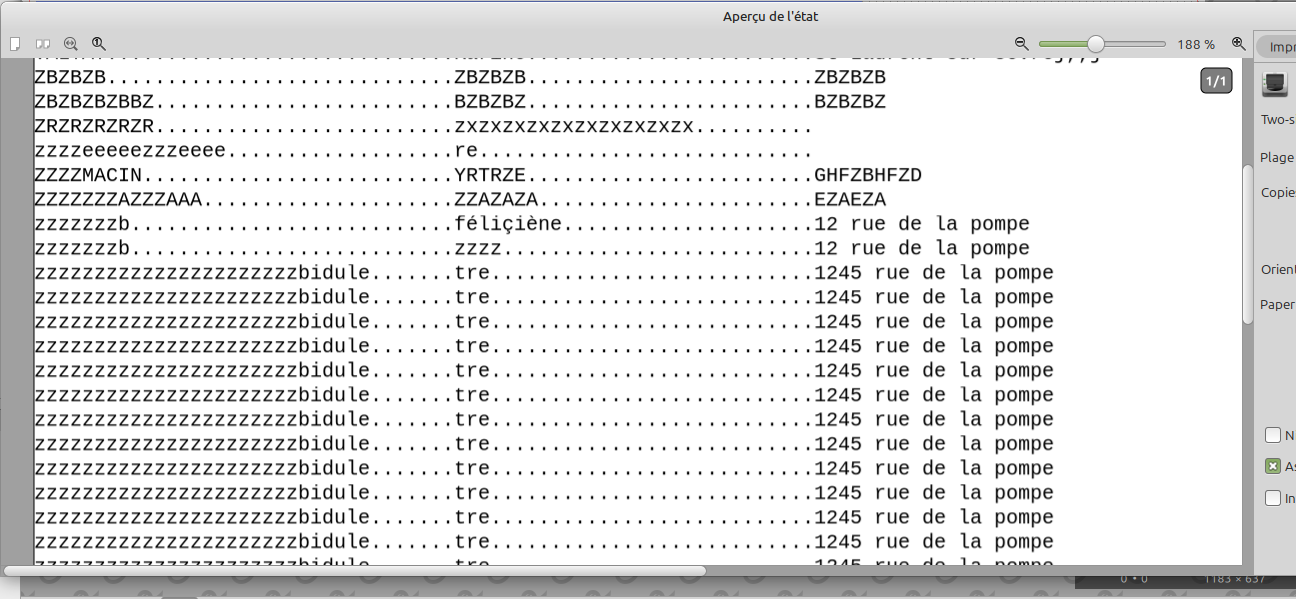Enable the checkbox labeled N
The width and height of the screenshot is (1296, 599).
click(1273, 435)
